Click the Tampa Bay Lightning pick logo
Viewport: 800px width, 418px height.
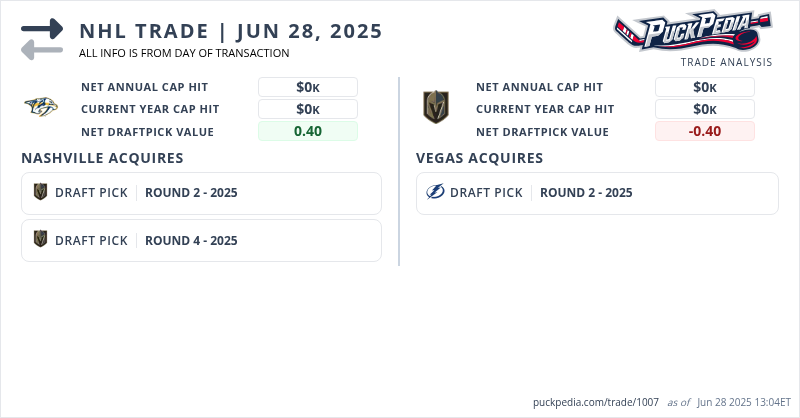[x=435, y=192]
